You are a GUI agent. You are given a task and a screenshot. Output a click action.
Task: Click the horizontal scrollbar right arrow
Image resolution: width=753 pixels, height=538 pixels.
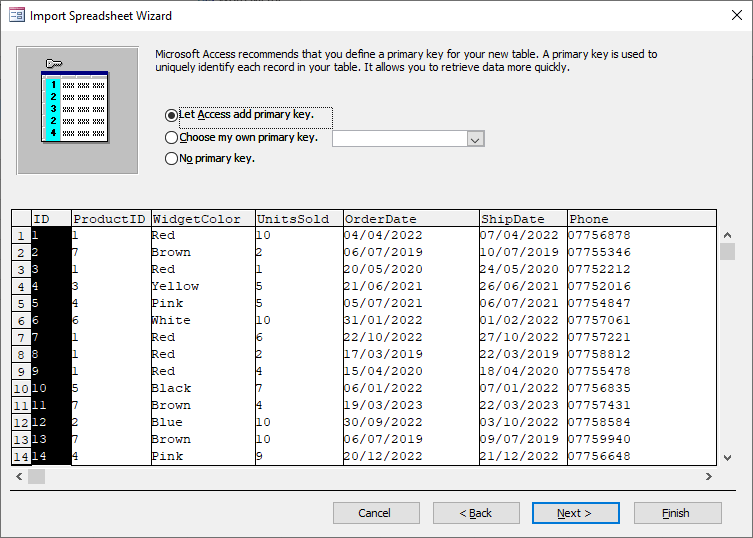pyautogui.click(x=709, y=477)
